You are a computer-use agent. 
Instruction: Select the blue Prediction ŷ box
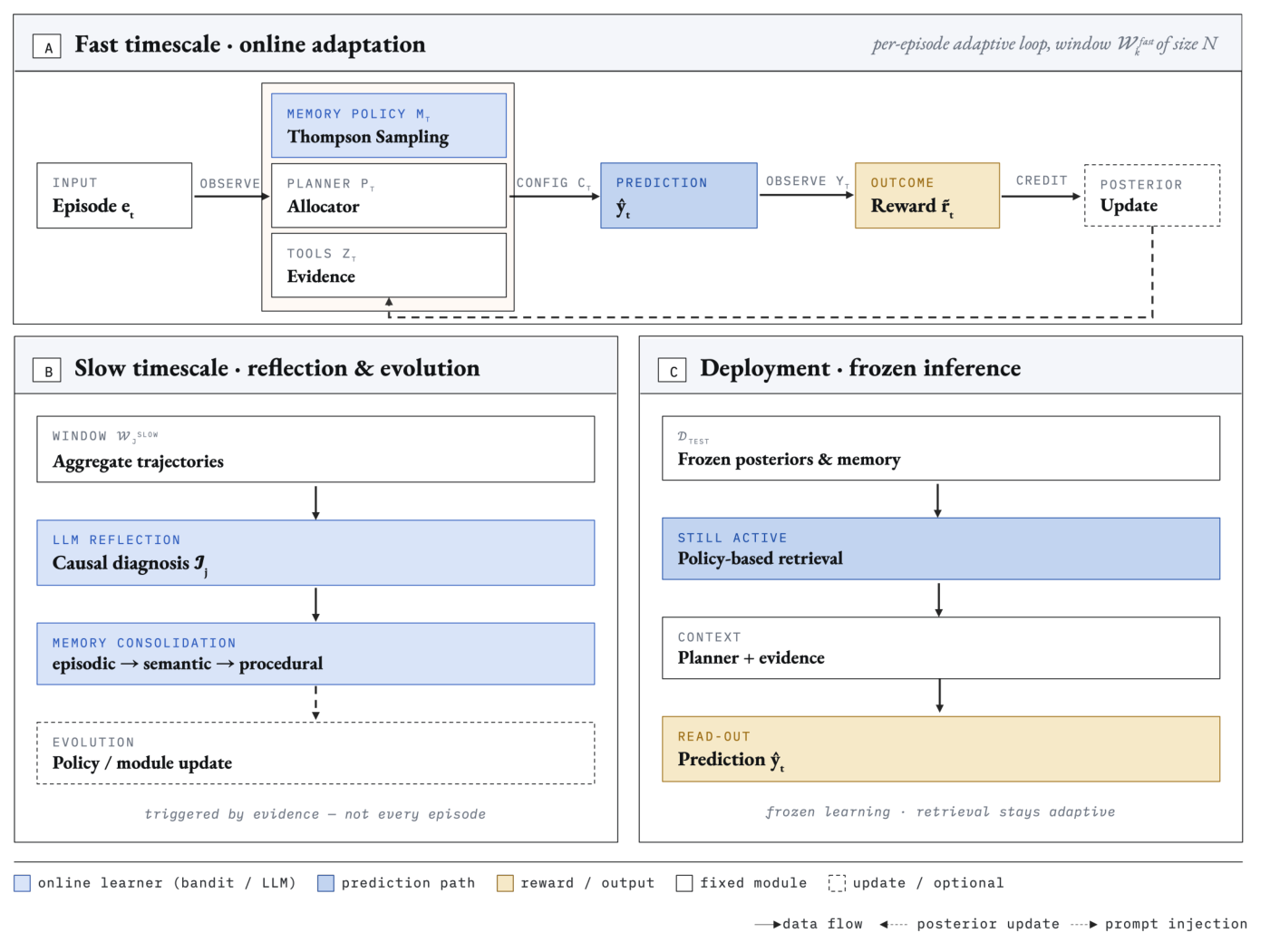(679, 196)
